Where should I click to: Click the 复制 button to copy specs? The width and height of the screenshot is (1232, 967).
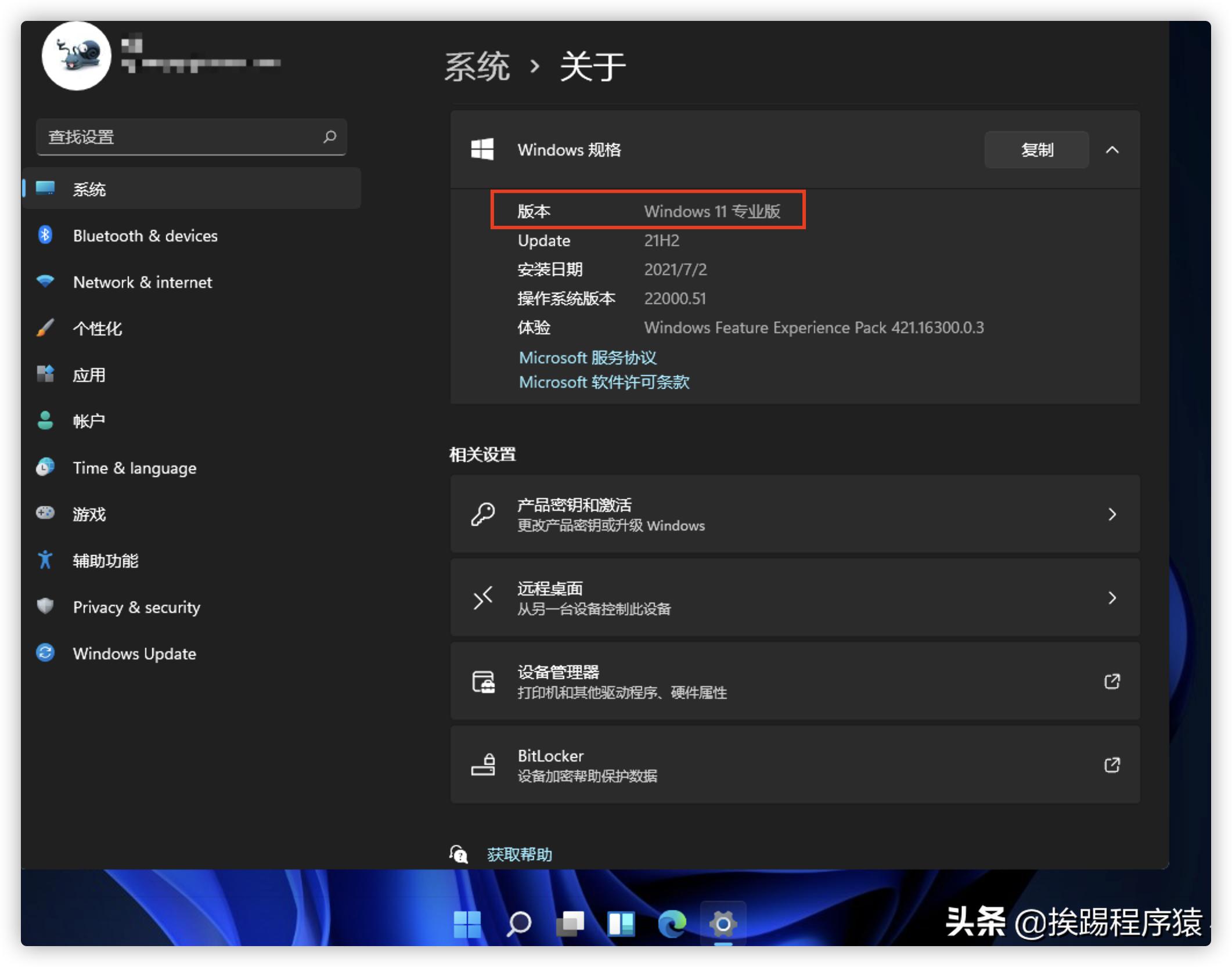[x=1036, y=150]
